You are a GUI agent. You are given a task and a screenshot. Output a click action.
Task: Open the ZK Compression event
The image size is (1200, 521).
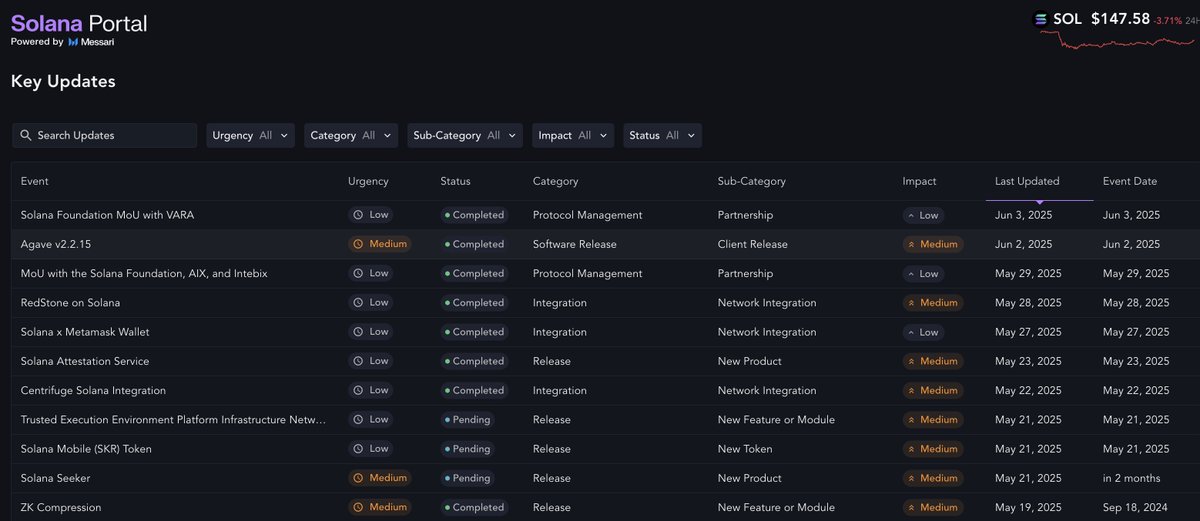click(x=61, y=507)
